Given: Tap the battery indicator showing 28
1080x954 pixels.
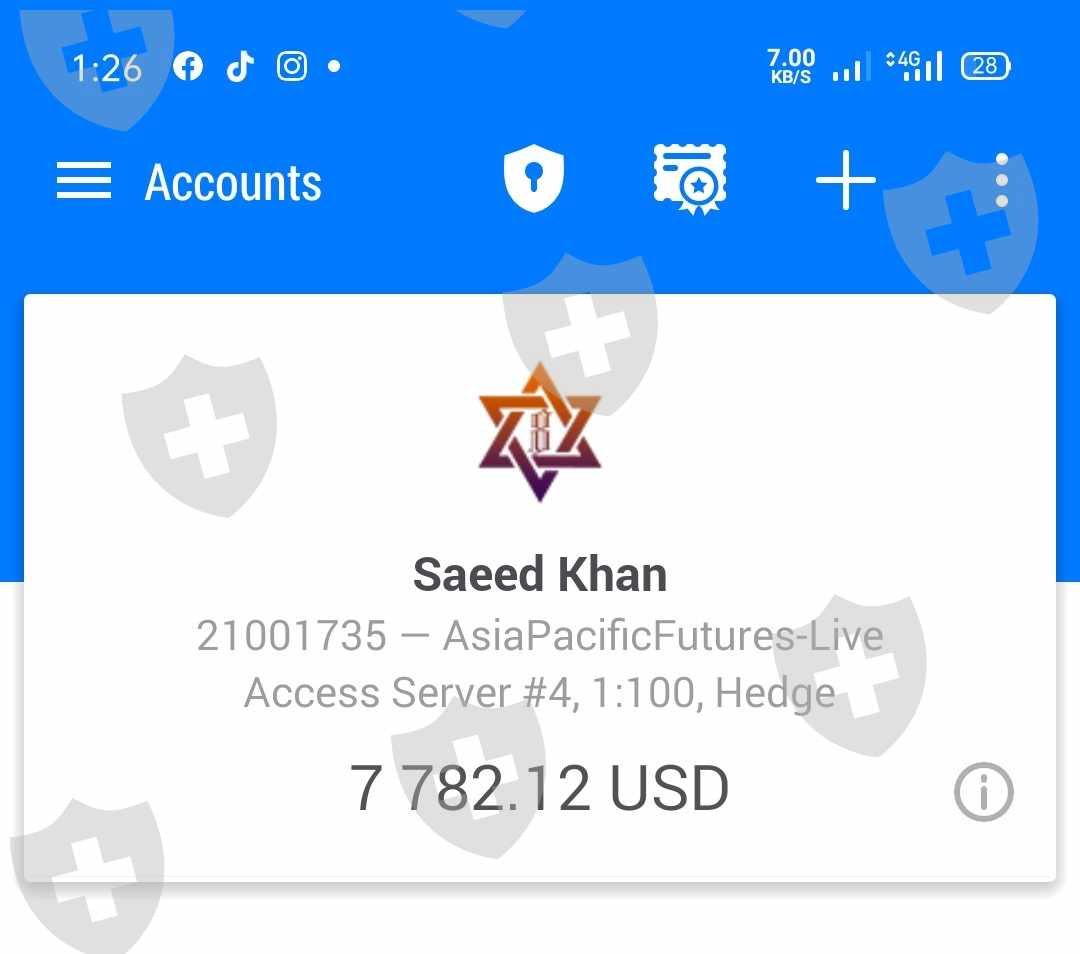Looking at the screenshot, I should [986, 66].
